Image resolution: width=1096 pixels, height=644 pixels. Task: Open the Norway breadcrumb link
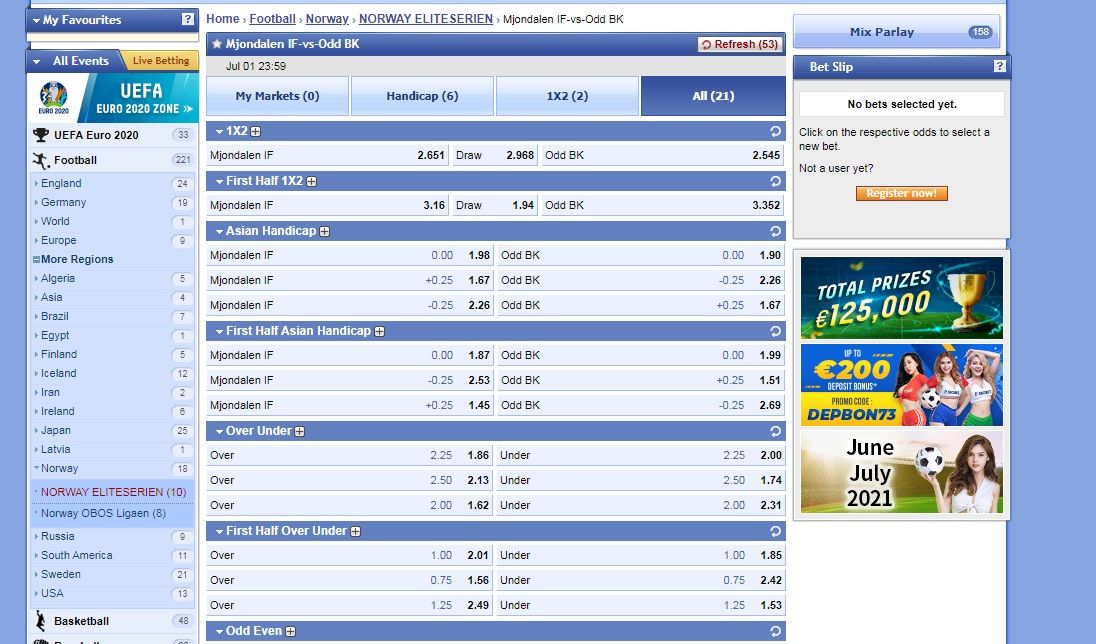(327, 19)
